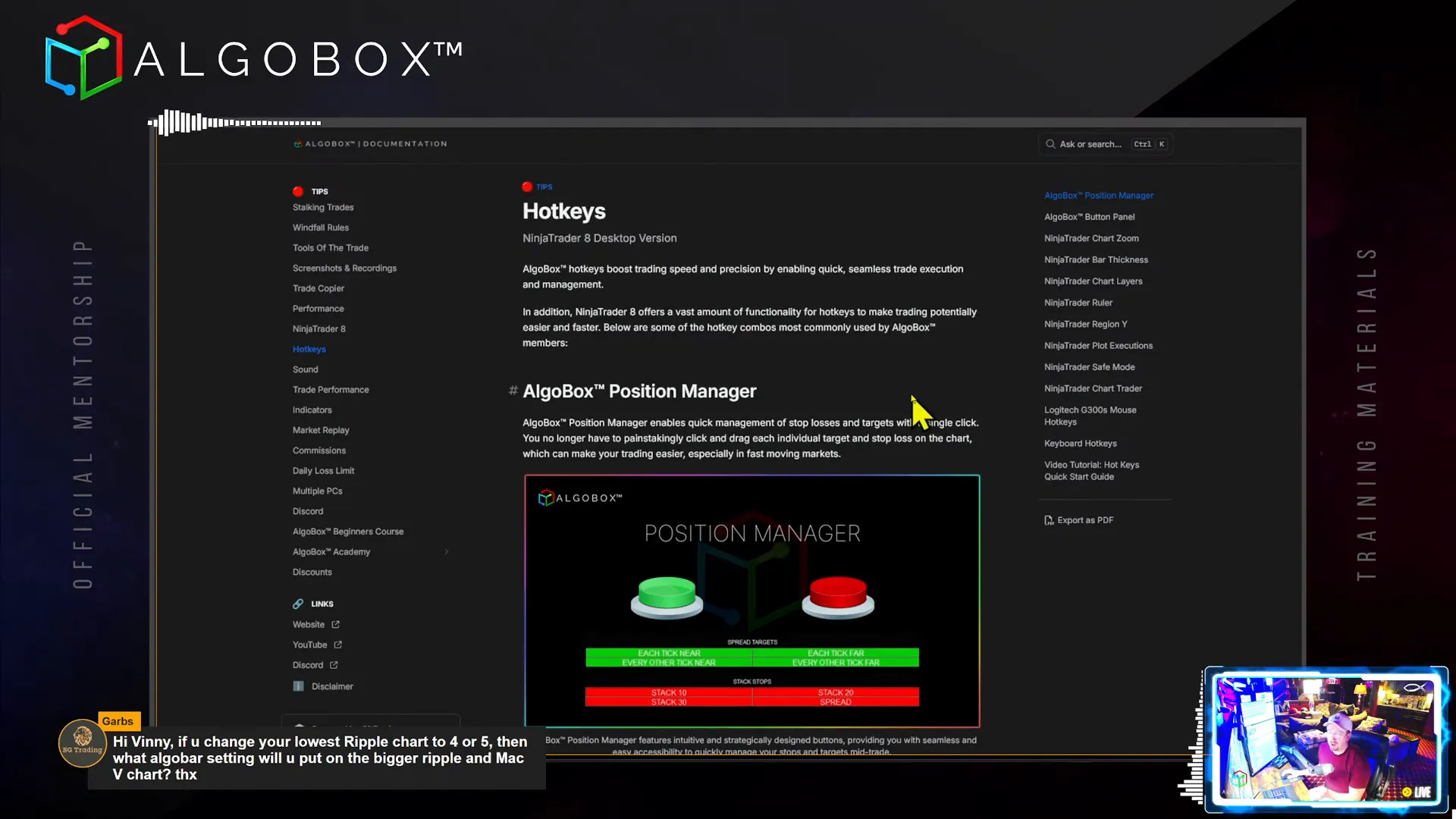Open Trade Copier page

point(318,289)
